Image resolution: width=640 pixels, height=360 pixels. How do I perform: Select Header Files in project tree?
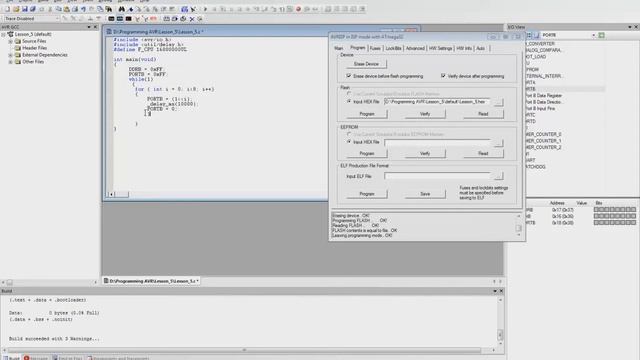[35, 48]
